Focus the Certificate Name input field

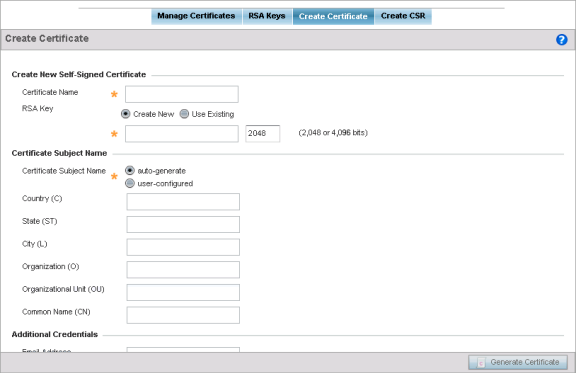click(182, 94)
